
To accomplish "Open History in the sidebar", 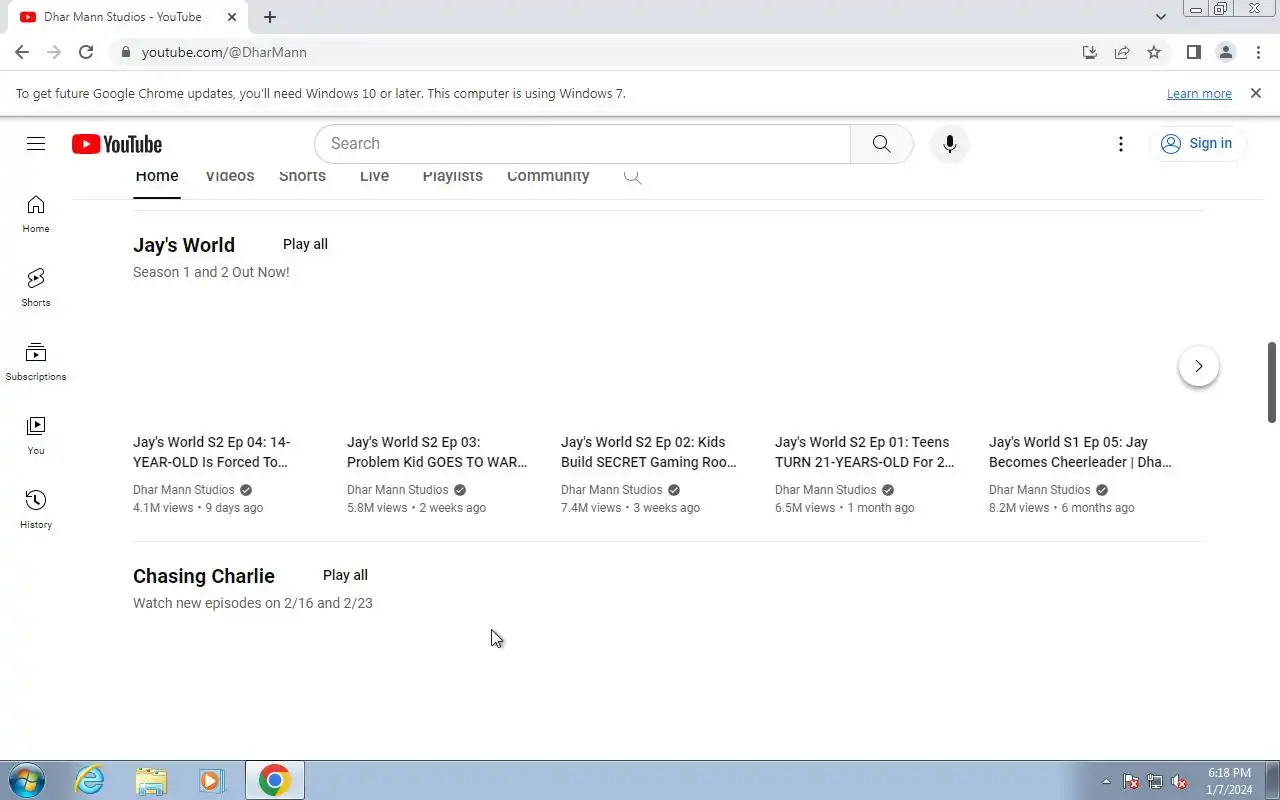I will (x=36, y=510).
